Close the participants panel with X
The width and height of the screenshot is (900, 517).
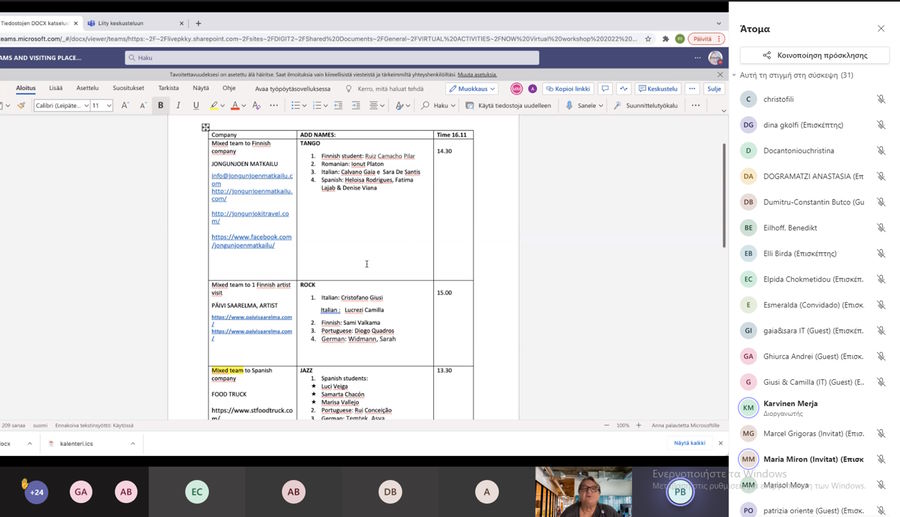(x=881, y=29)
